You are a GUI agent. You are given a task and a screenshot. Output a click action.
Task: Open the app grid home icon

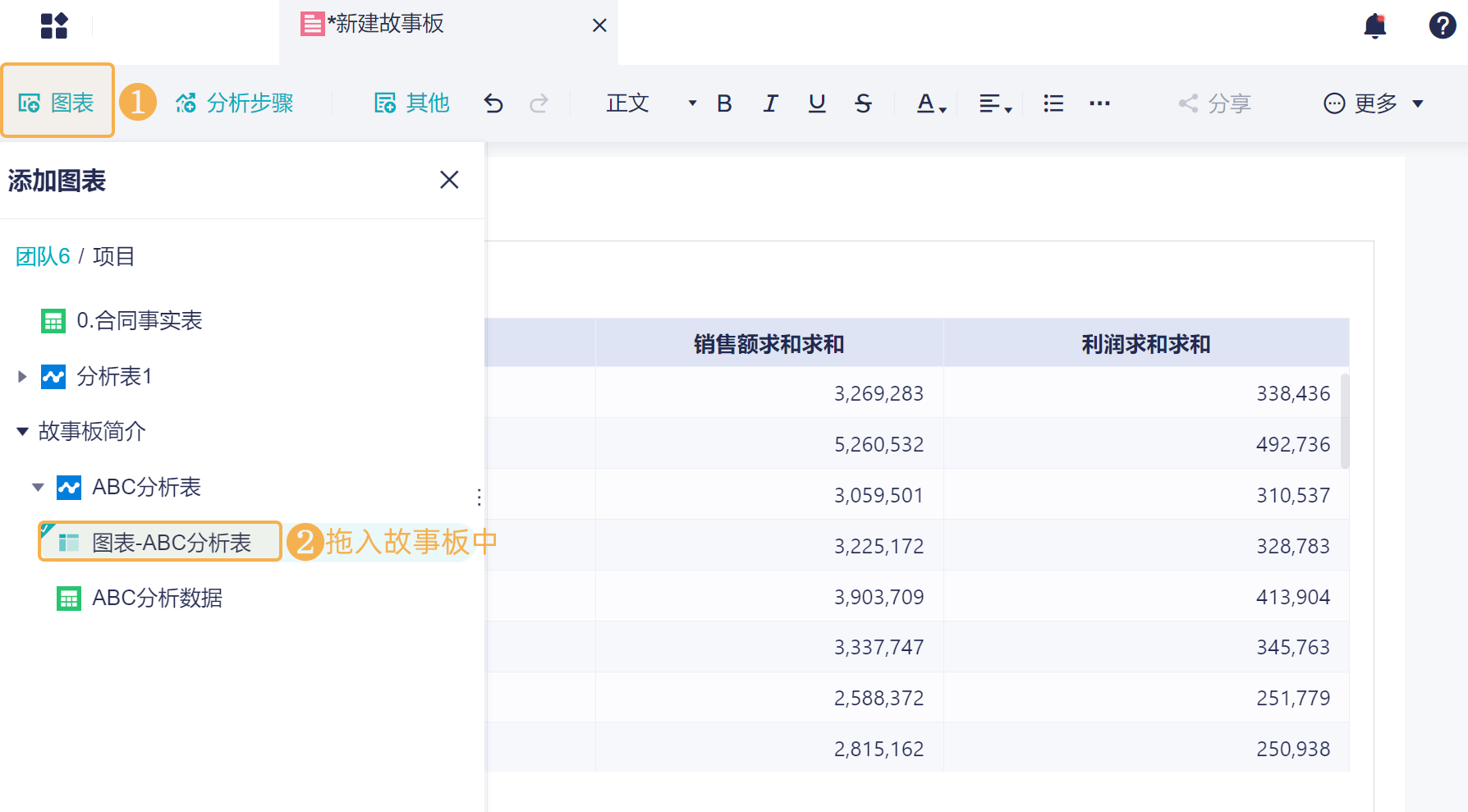coord(54,25)
